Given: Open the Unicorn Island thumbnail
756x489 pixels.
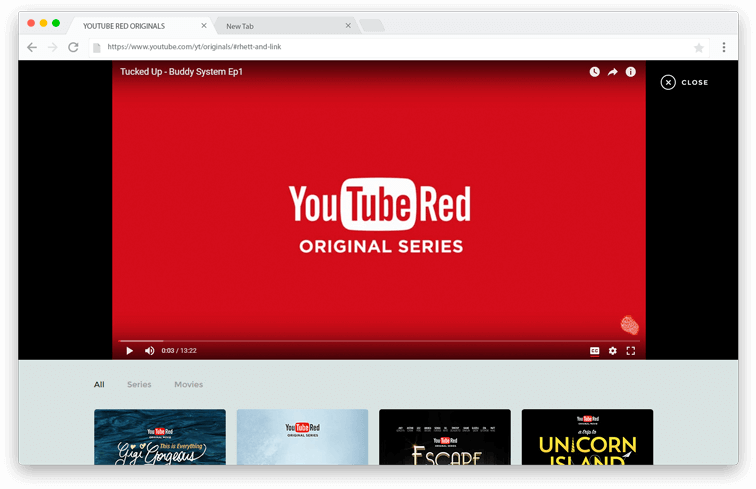Looking at the screenshot, I should click(587, 437).
